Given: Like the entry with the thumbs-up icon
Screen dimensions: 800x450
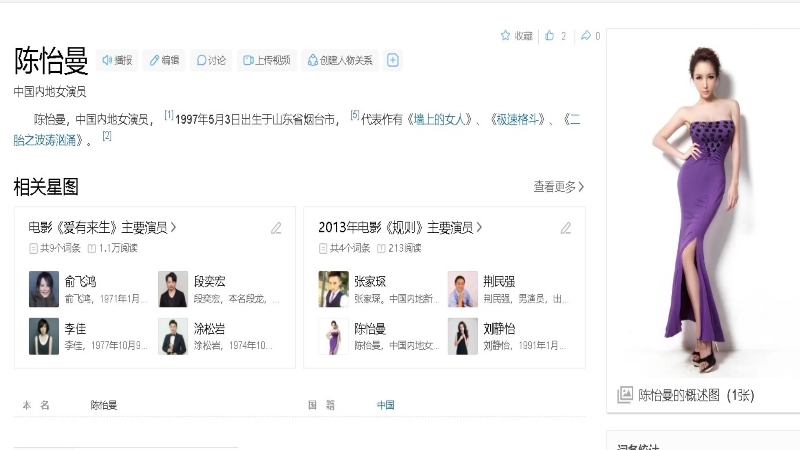Looking at the screenshot, I should 550,36.
